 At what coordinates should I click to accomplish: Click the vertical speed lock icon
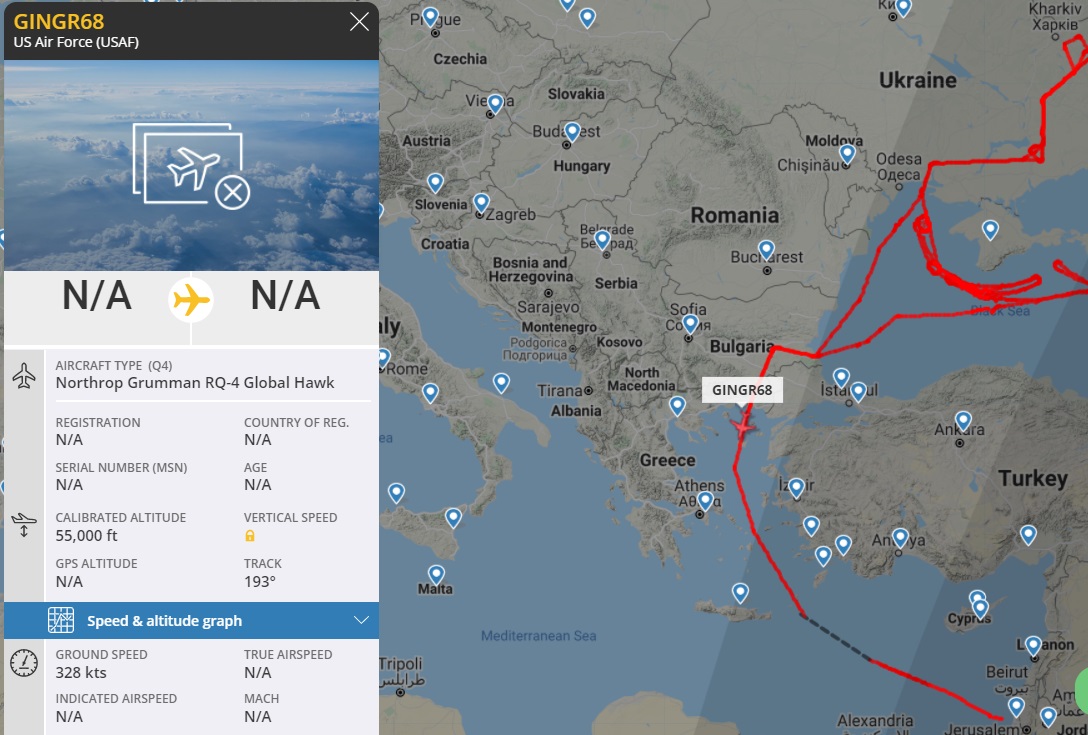(250, 536)
